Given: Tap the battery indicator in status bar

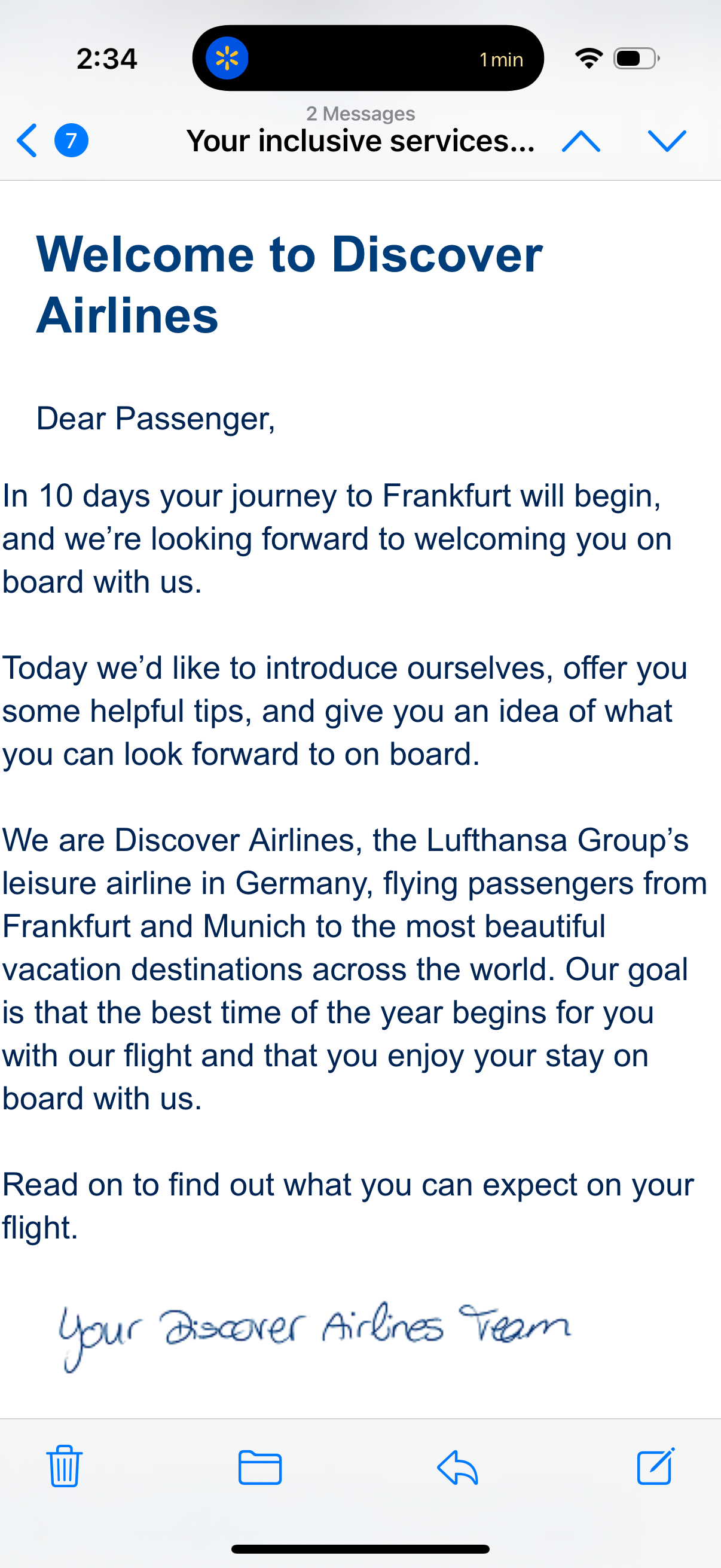Looking at the screenshot, I should pyautogui.click(x=637, y=59).
